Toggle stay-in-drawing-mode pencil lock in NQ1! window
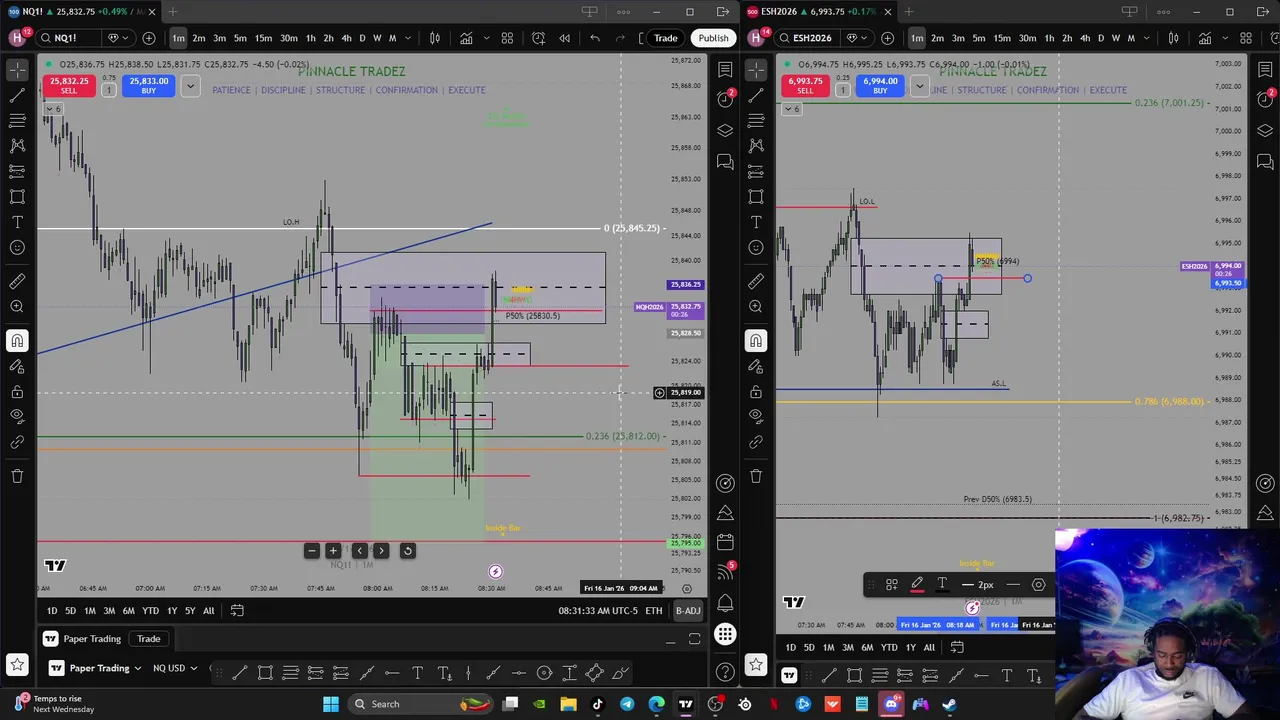 click(17, 366)
